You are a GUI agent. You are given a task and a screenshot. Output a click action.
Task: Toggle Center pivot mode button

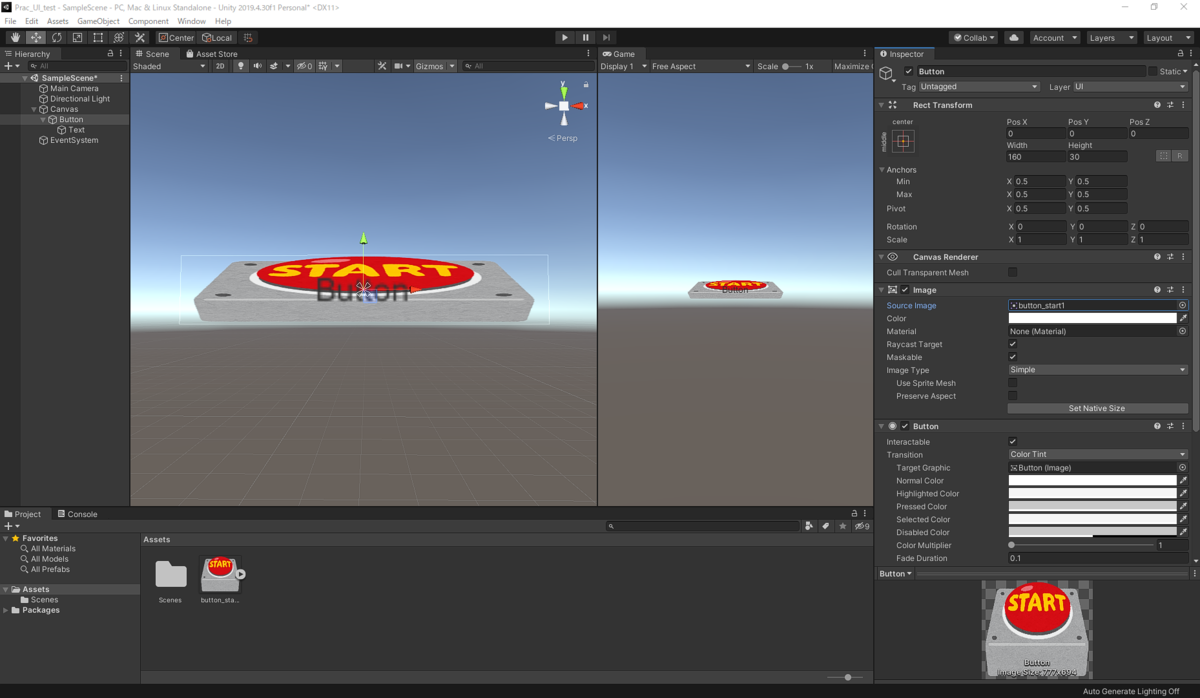click(x=176, y=38)
